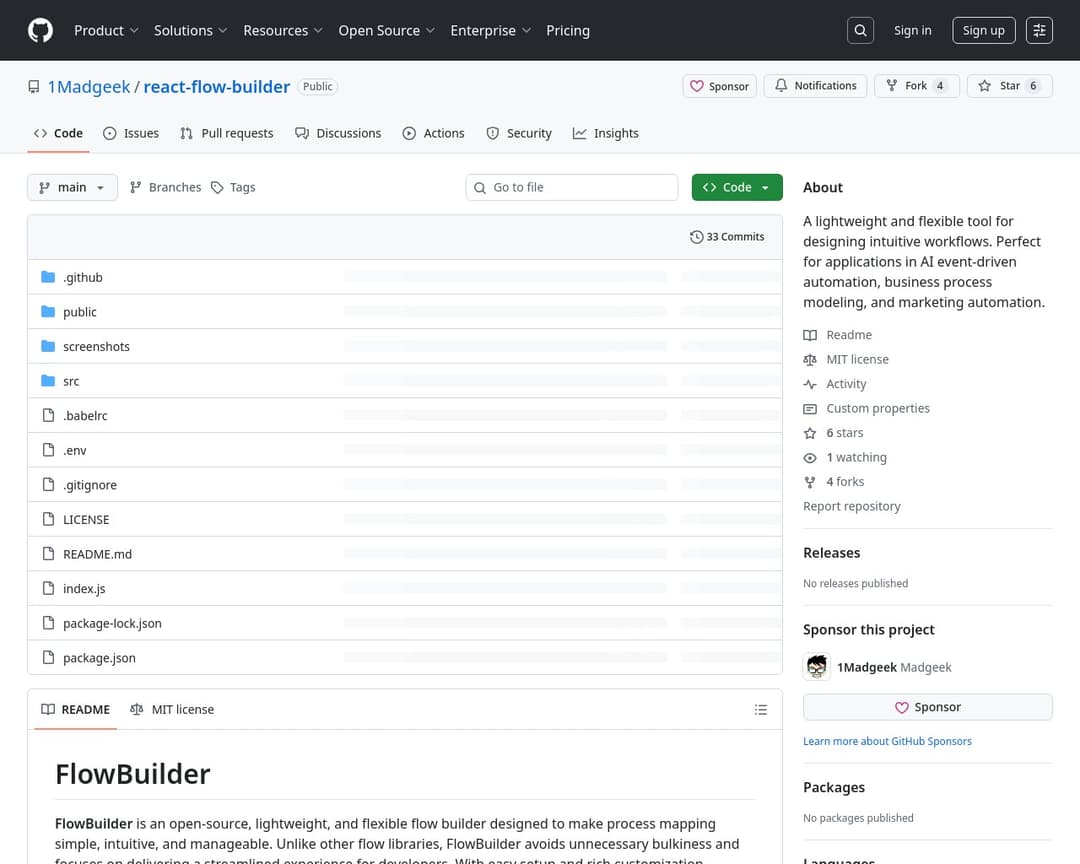Star the react-flow-builder repository
Image resolution: width=1080 pixels, height=864 pixels.
click(1009, 86)
